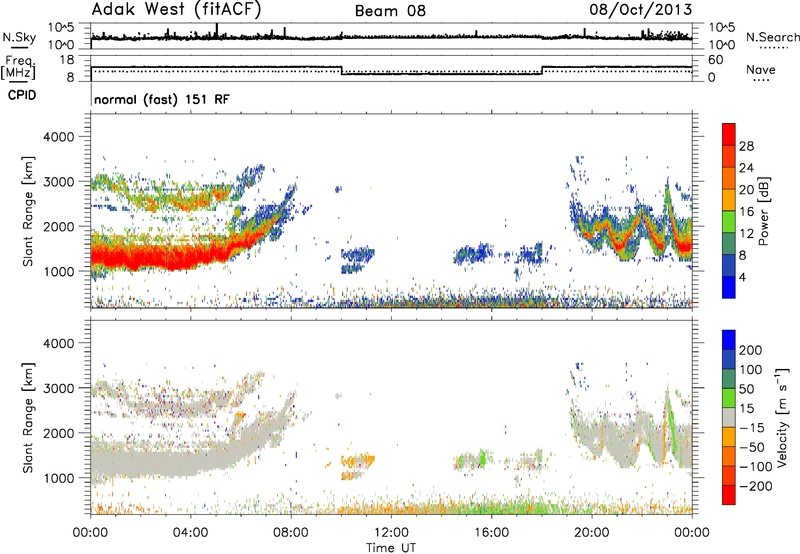This screenshot has width=800, height=554.
Task: Click the '4000' tick on power panel
Action: (x=58, y=137)
